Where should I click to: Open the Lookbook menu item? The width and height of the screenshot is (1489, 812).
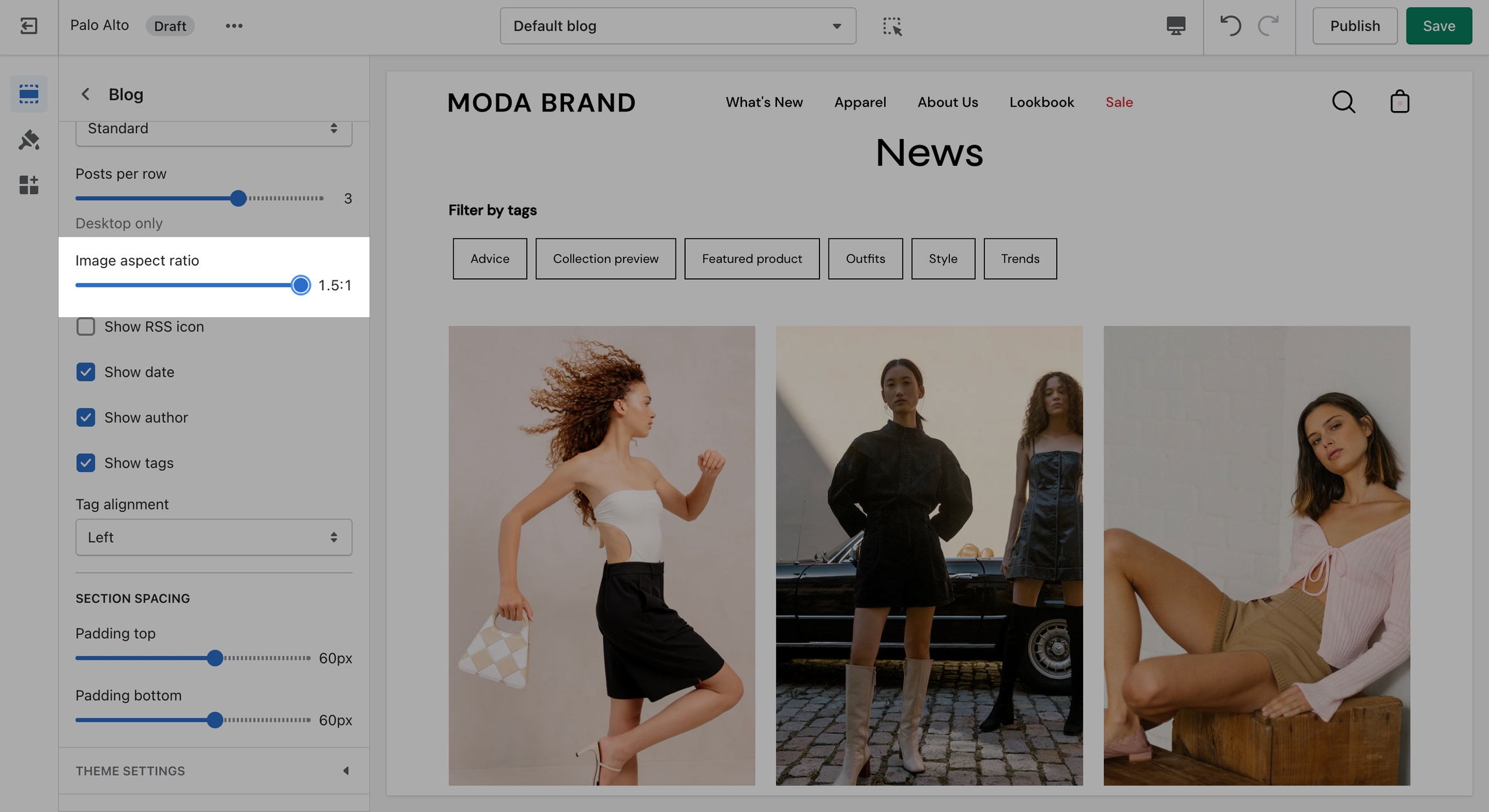click(x=1041, y=102)
